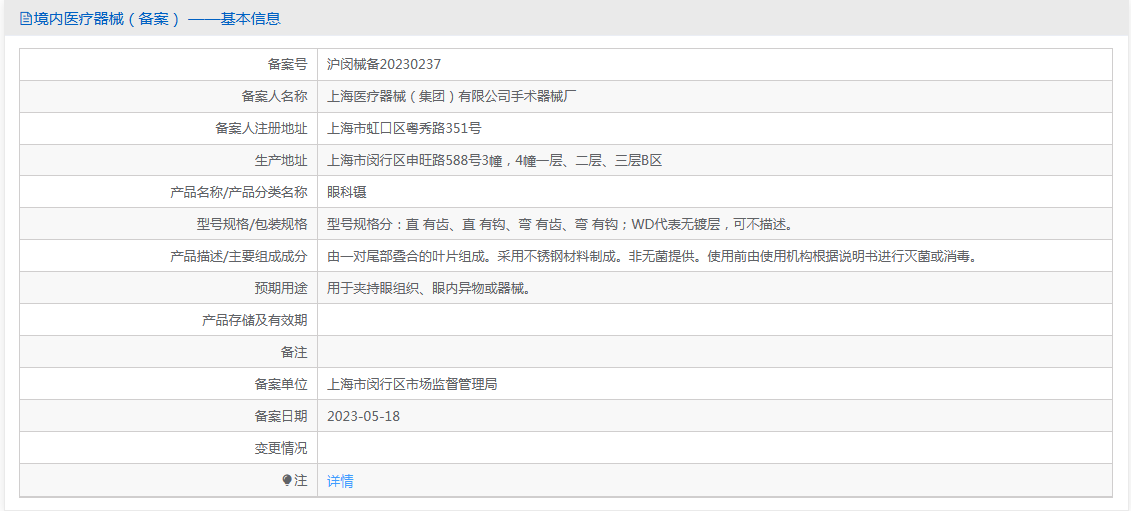The image size is (1131, 511).
Task: Click the document icon beside 境内医疗器械 title
Action: 26,19
